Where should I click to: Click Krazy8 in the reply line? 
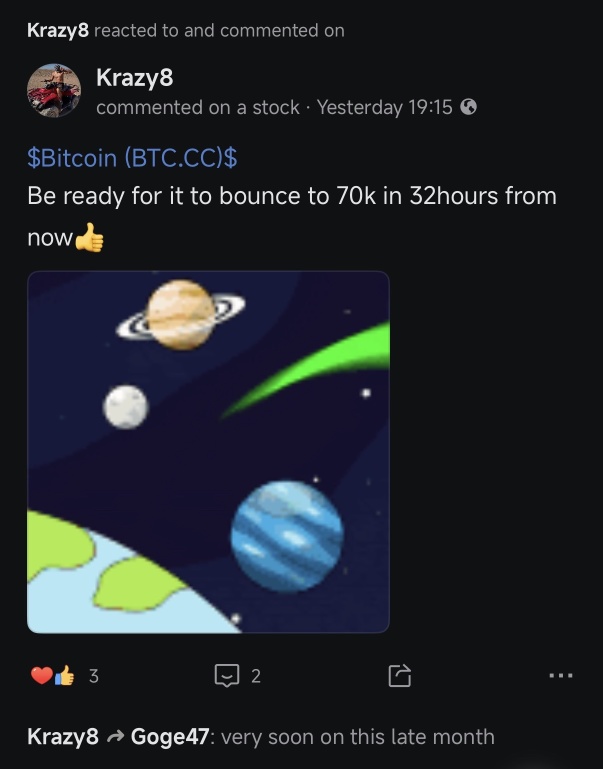click(63, 737)
